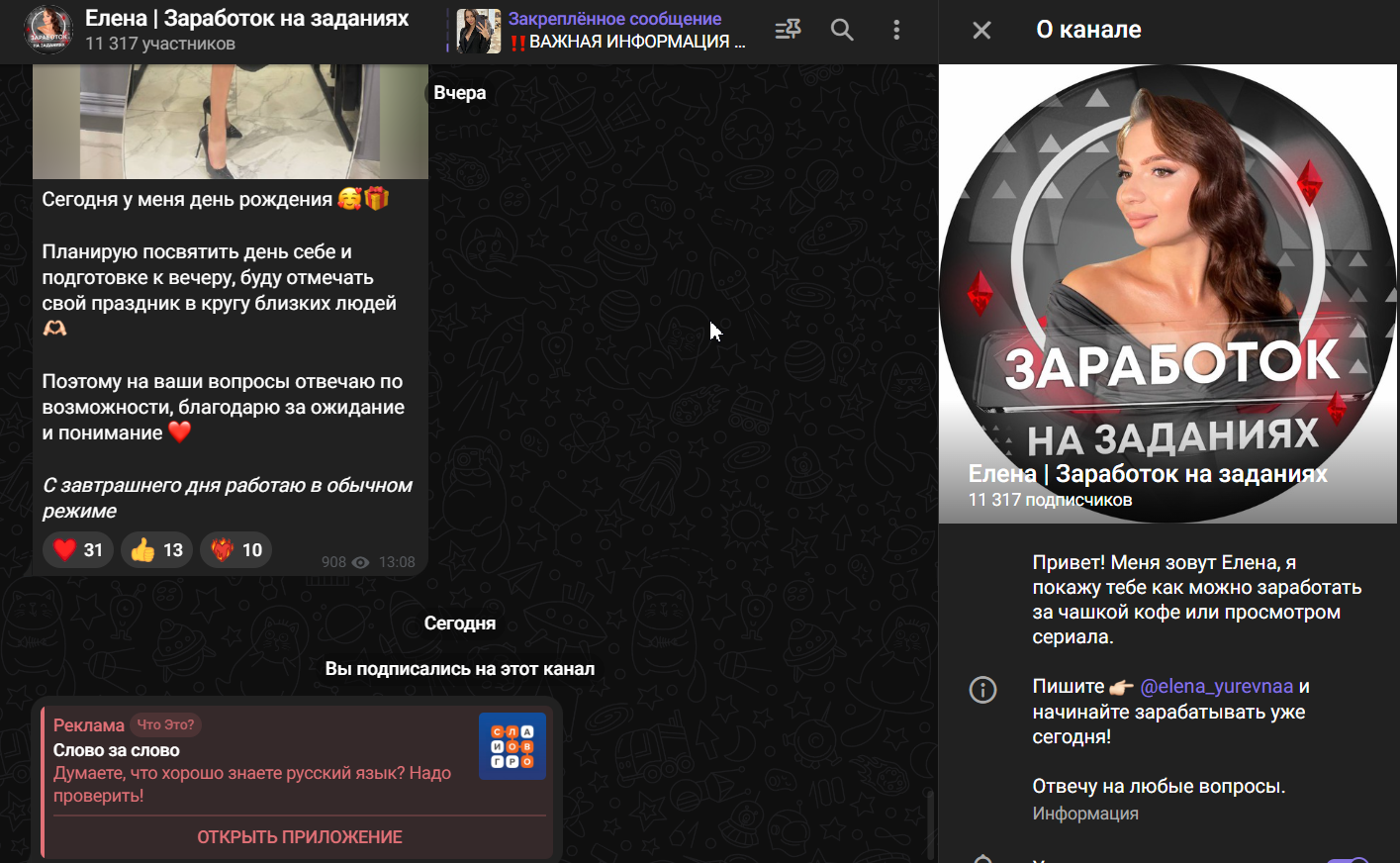Click the channel avatar in chat header
This screenshot has height=863, width=1400.
[x=47, y=30]
